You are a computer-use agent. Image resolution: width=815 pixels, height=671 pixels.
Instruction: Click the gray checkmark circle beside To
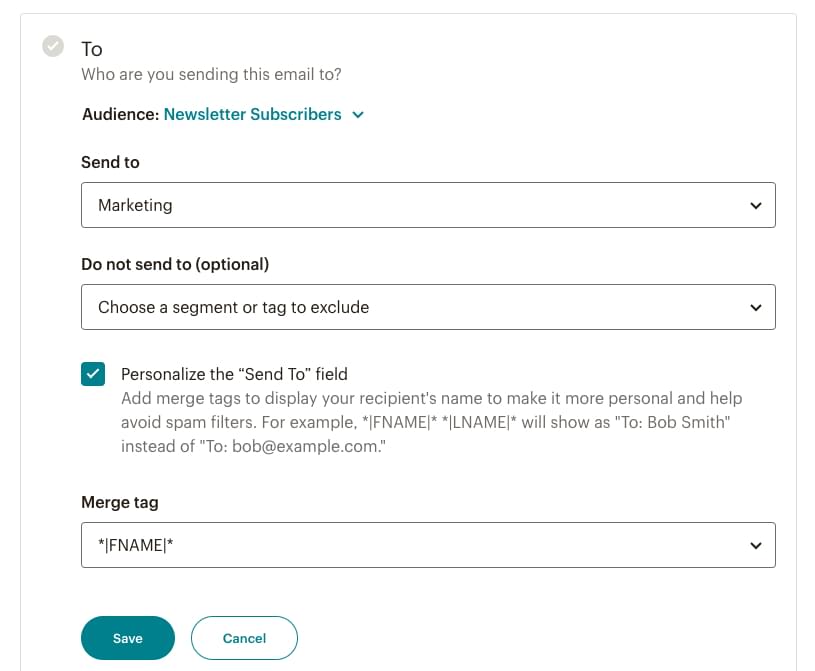click(53, 46)
